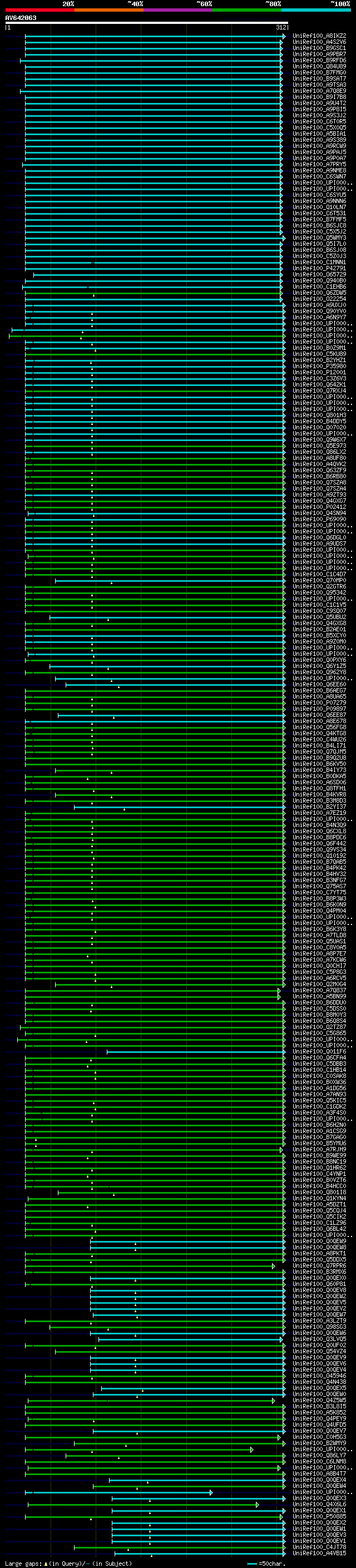The width and height of the screenshot is (356, 1568).
Task: Select label UniRef100_A5BIA1
Action: 319,134
